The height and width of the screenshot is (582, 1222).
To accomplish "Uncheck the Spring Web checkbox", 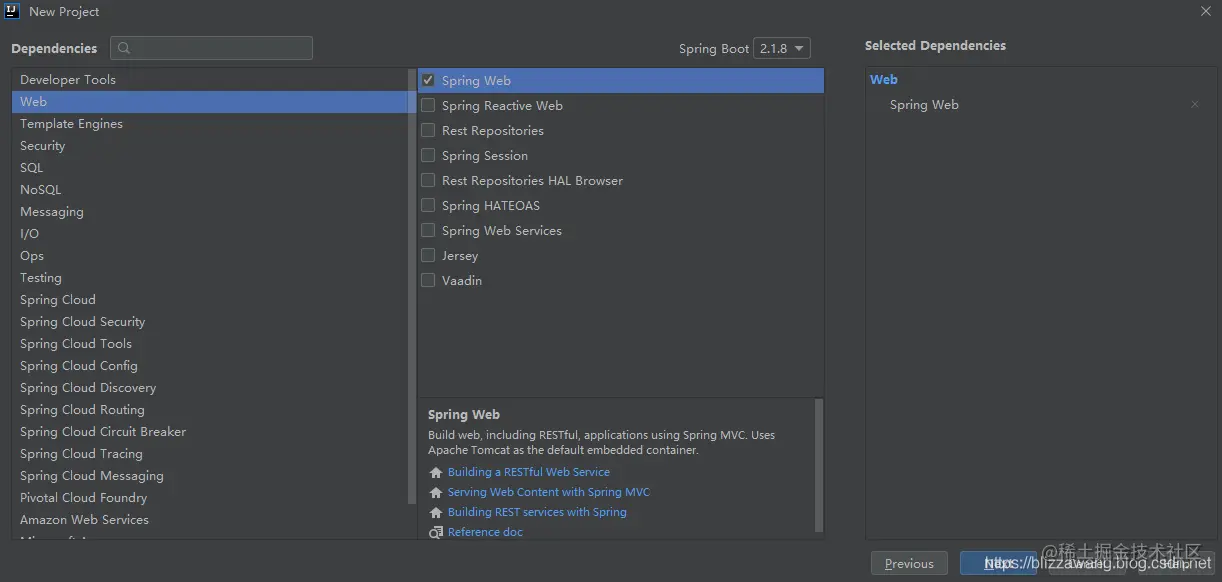I will pyautogui.click(x=428, y=81).
